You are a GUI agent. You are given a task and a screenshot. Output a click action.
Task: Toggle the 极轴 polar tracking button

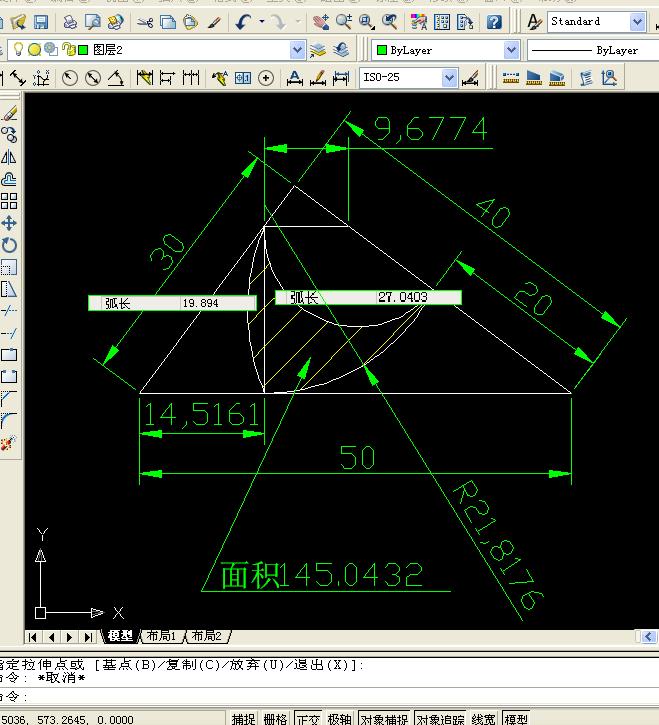[340, 719]
